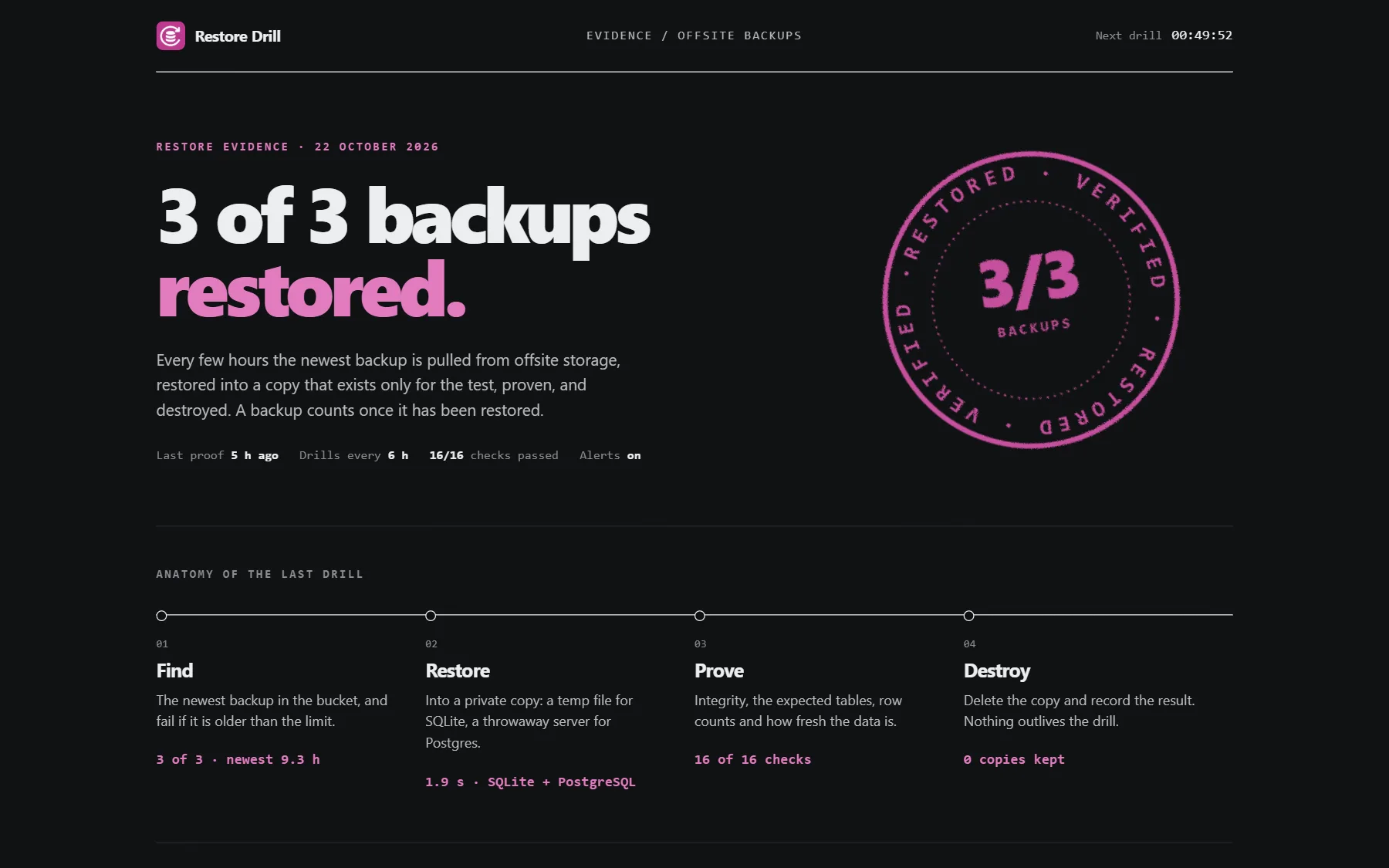Screen dimensions: 1389x868
Task: Open the Restore Drill brand name link
Action: 238,36
